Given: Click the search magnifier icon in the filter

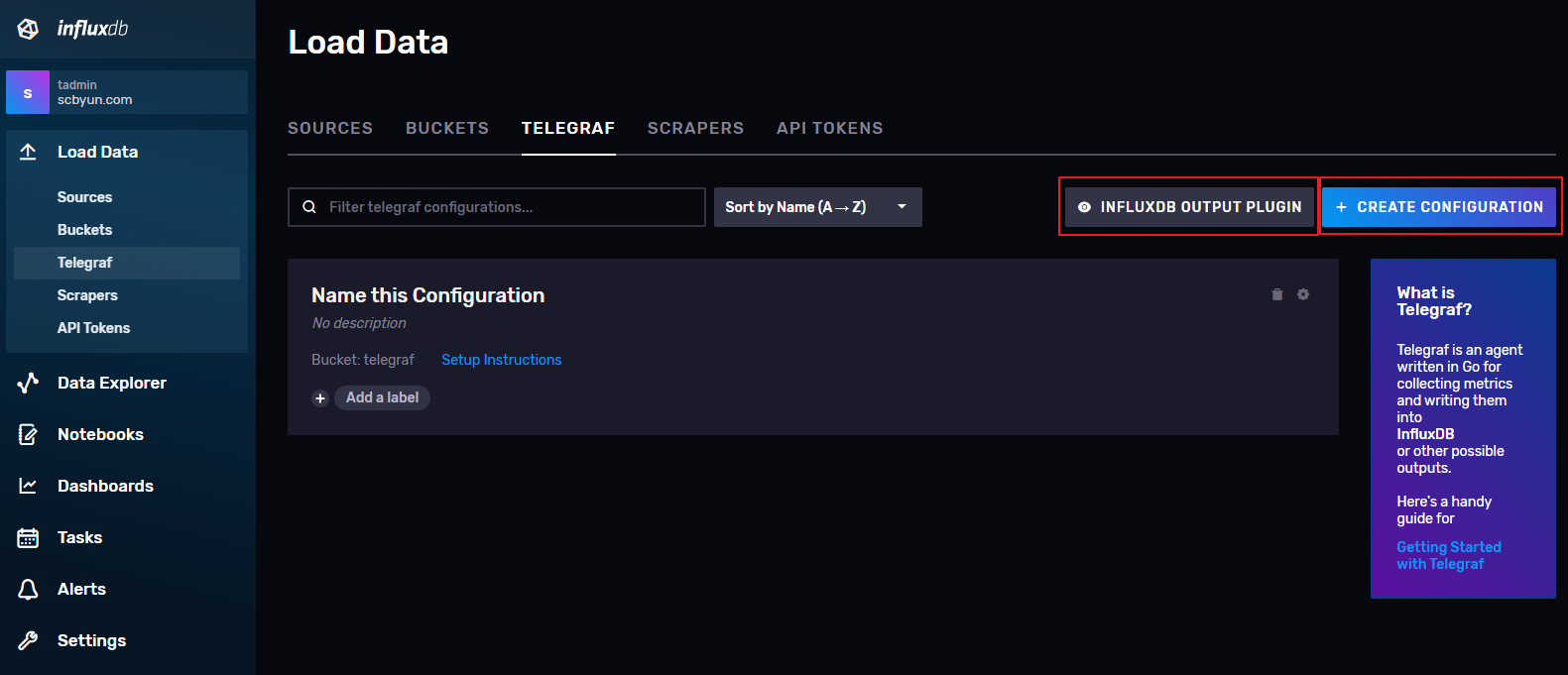Looking at the screenshot, I should [x=309, y=207].
